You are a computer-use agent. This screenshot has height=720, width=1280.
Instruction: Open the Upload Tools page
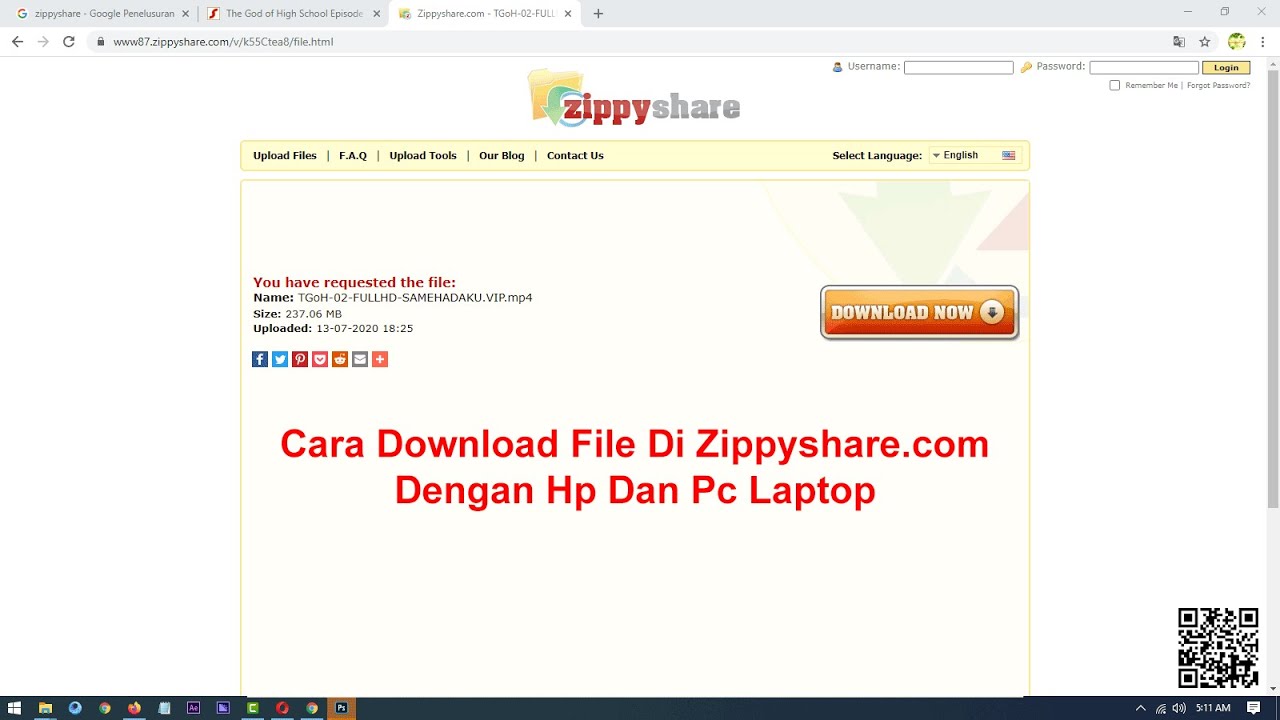tap(423, 156)
